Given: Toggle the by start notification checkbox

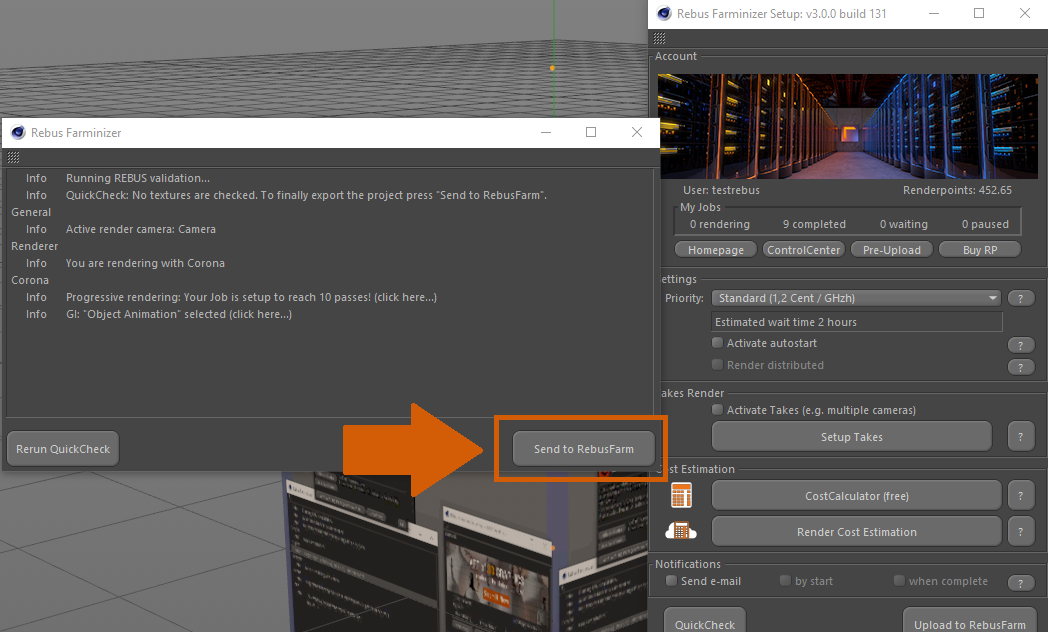Looking at the screenshot, I should pyautogui.click(x=785, y=581).
